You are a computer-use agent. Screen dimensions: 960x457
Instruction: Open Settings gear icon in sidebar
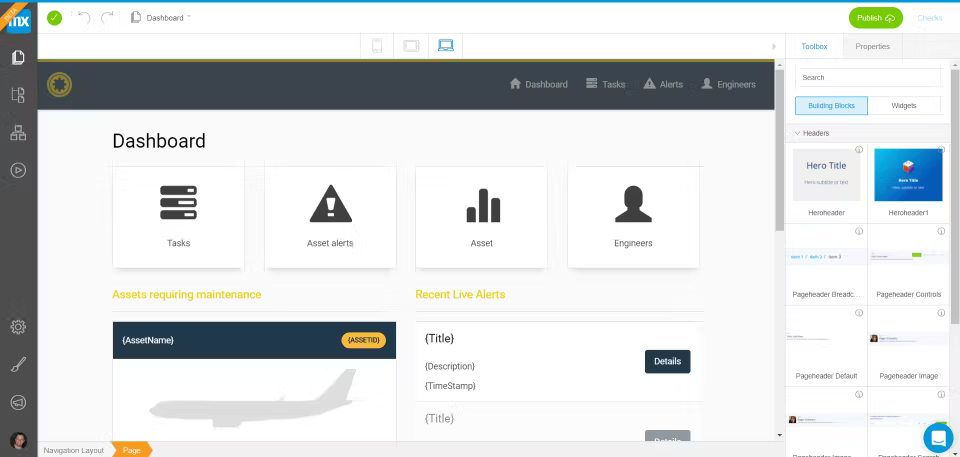coord(18,327)
